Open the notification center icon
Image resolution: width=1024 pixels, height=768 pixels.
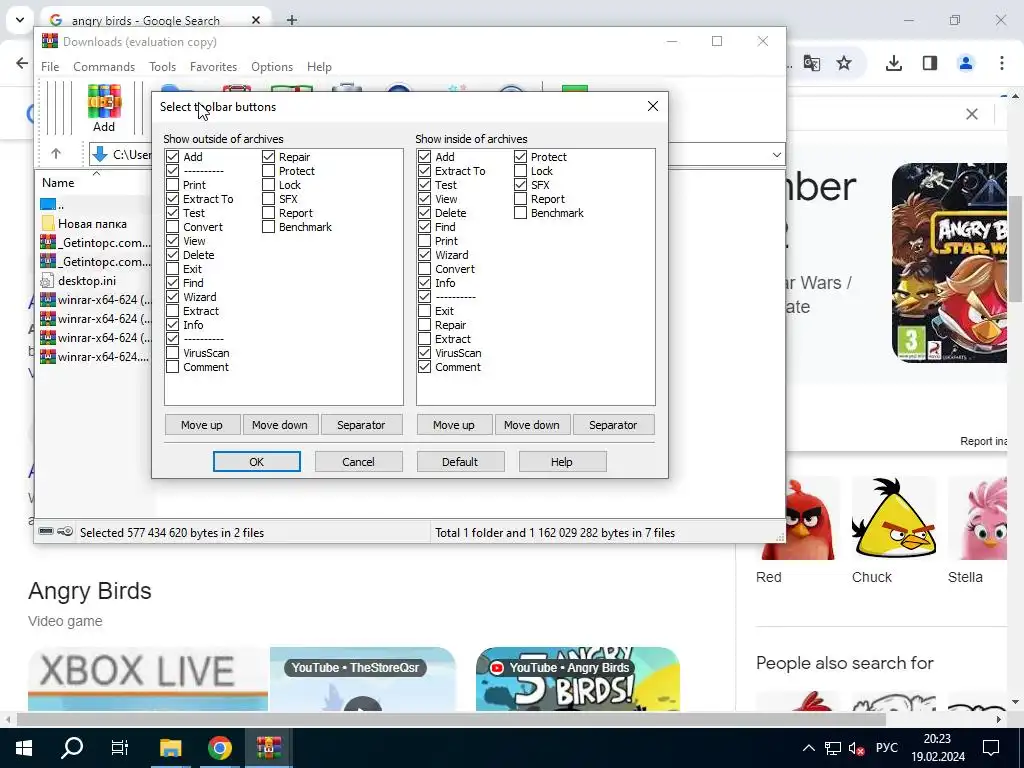click(x=991, y=748)
